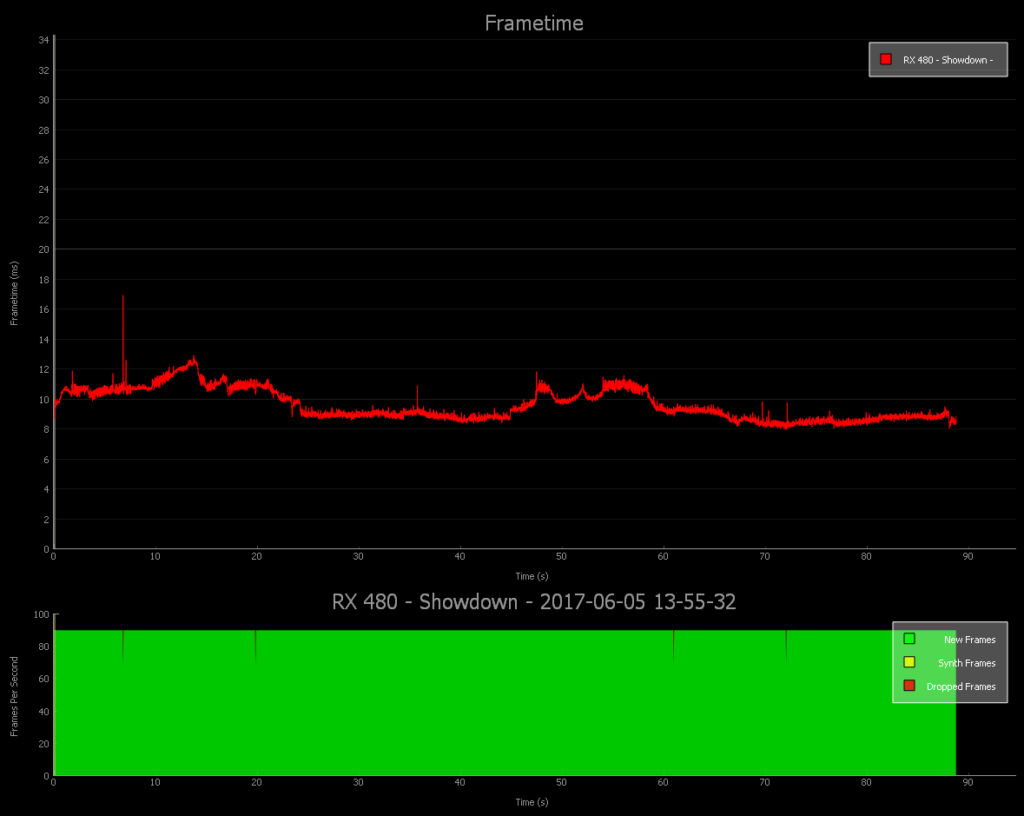The image size is (1024, 816).
Task: Click the 'Time (s)' label under Frametime chart
Action: coord(531,576)
